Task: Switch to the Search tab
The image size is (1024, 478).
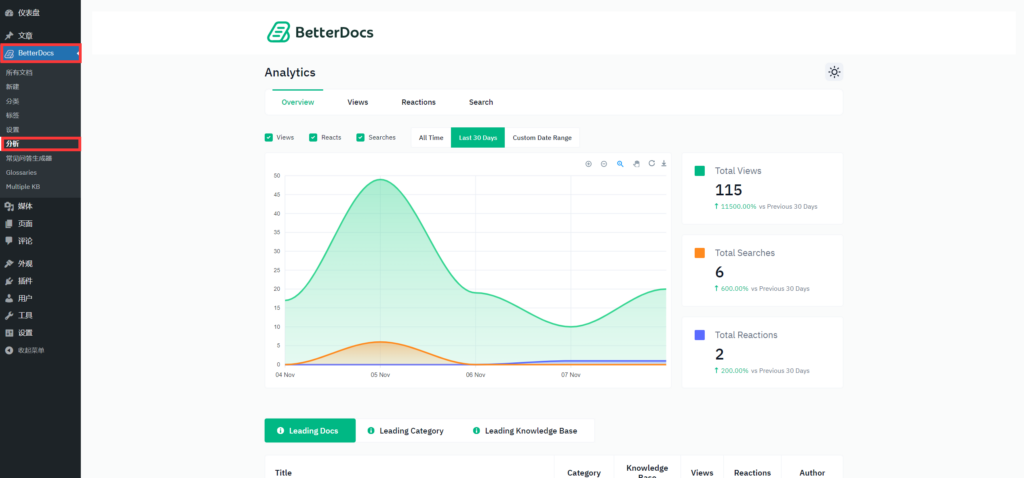Action: coord(481,103)
